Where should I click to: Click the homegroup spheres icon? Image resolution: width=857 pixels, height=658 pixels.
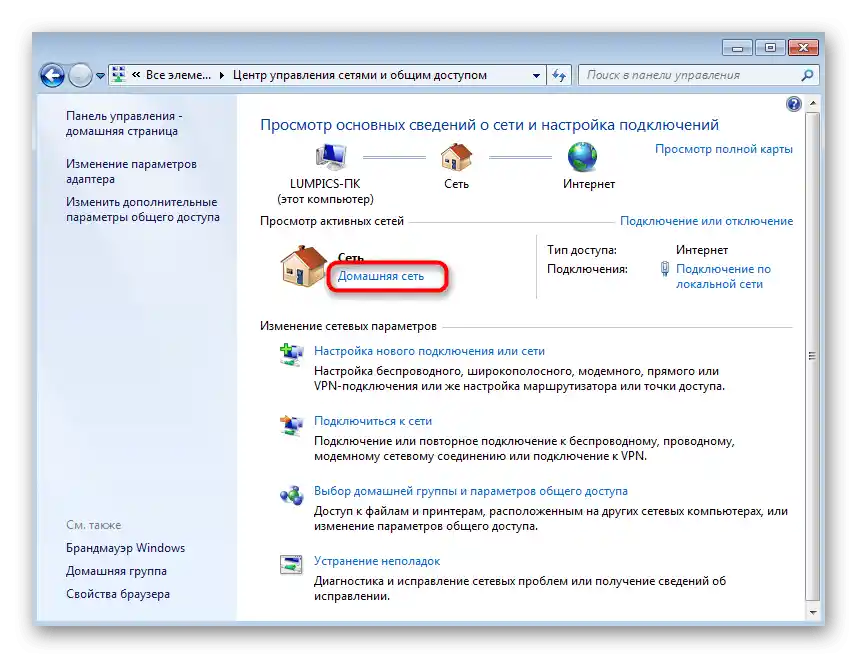(291, 495)
